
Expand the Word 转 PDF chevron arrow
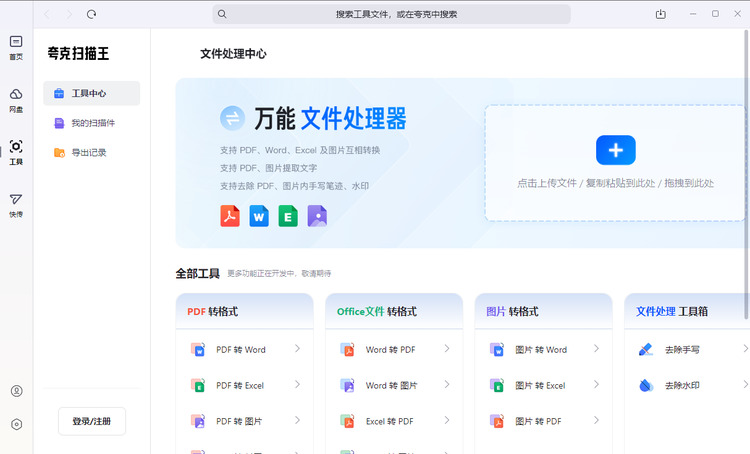point(447,349)
